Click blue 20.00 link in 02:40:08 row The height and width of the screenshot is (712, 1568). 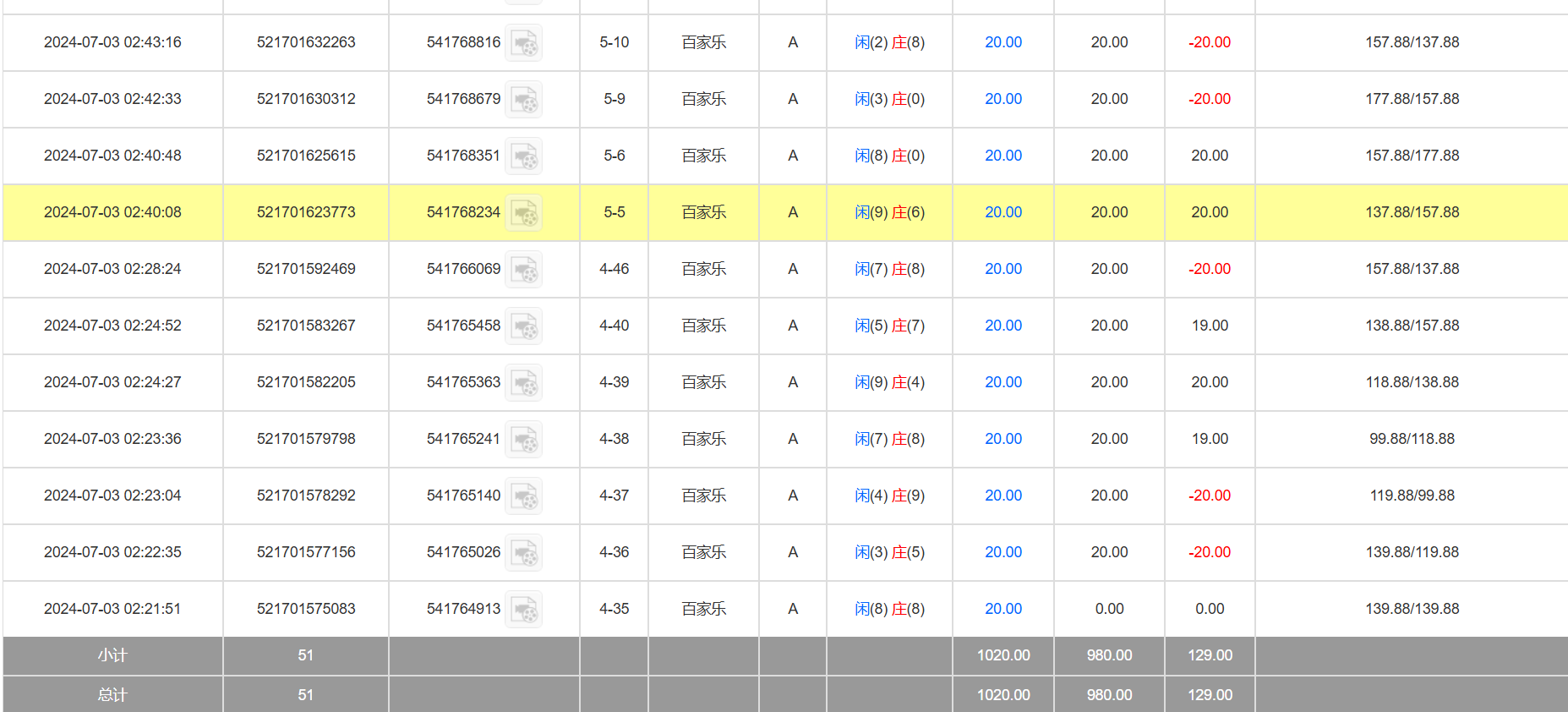point(1003,212)
